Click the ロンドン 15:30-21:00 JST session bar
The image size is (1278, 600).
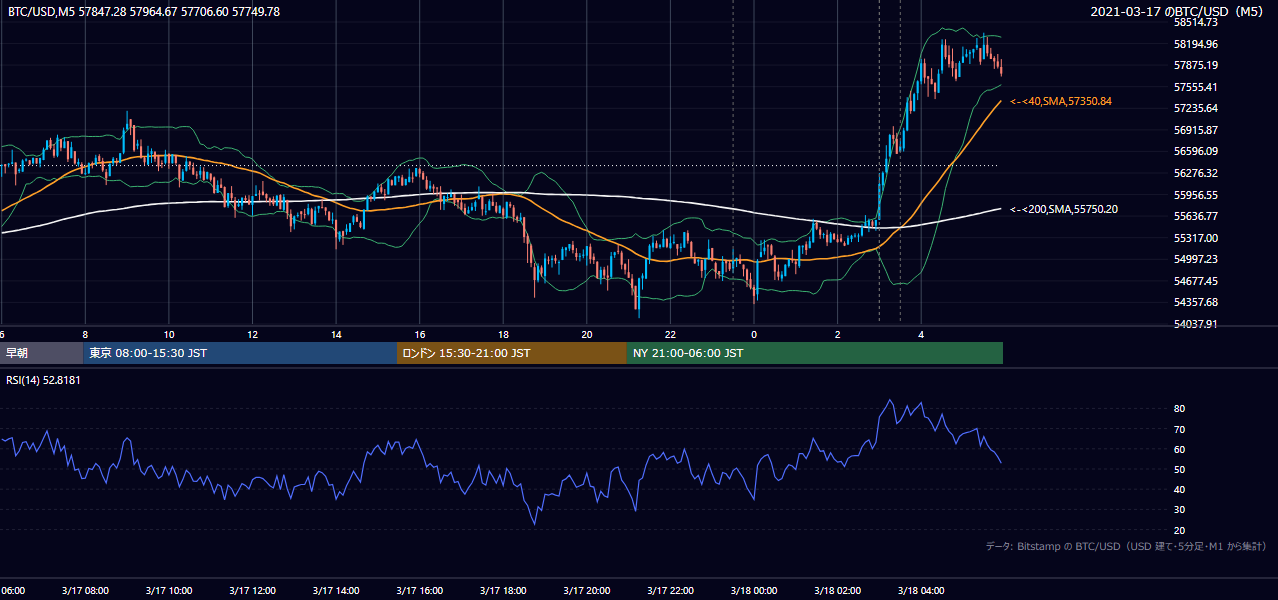512,353
